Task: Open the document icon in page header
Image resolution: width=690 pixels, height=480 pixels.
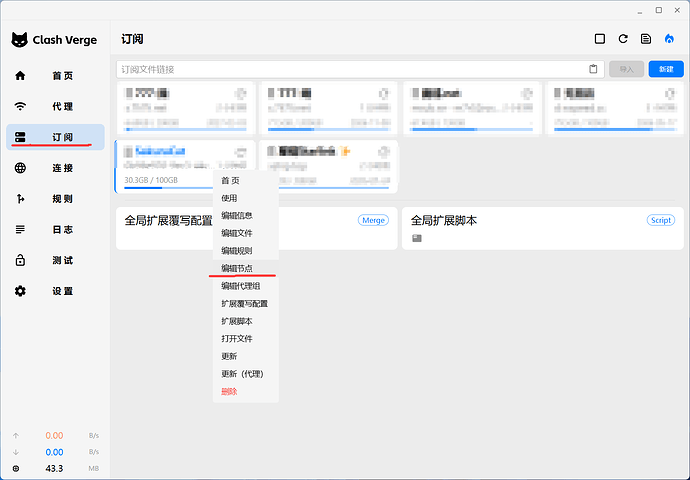Action: click(646, 39)
